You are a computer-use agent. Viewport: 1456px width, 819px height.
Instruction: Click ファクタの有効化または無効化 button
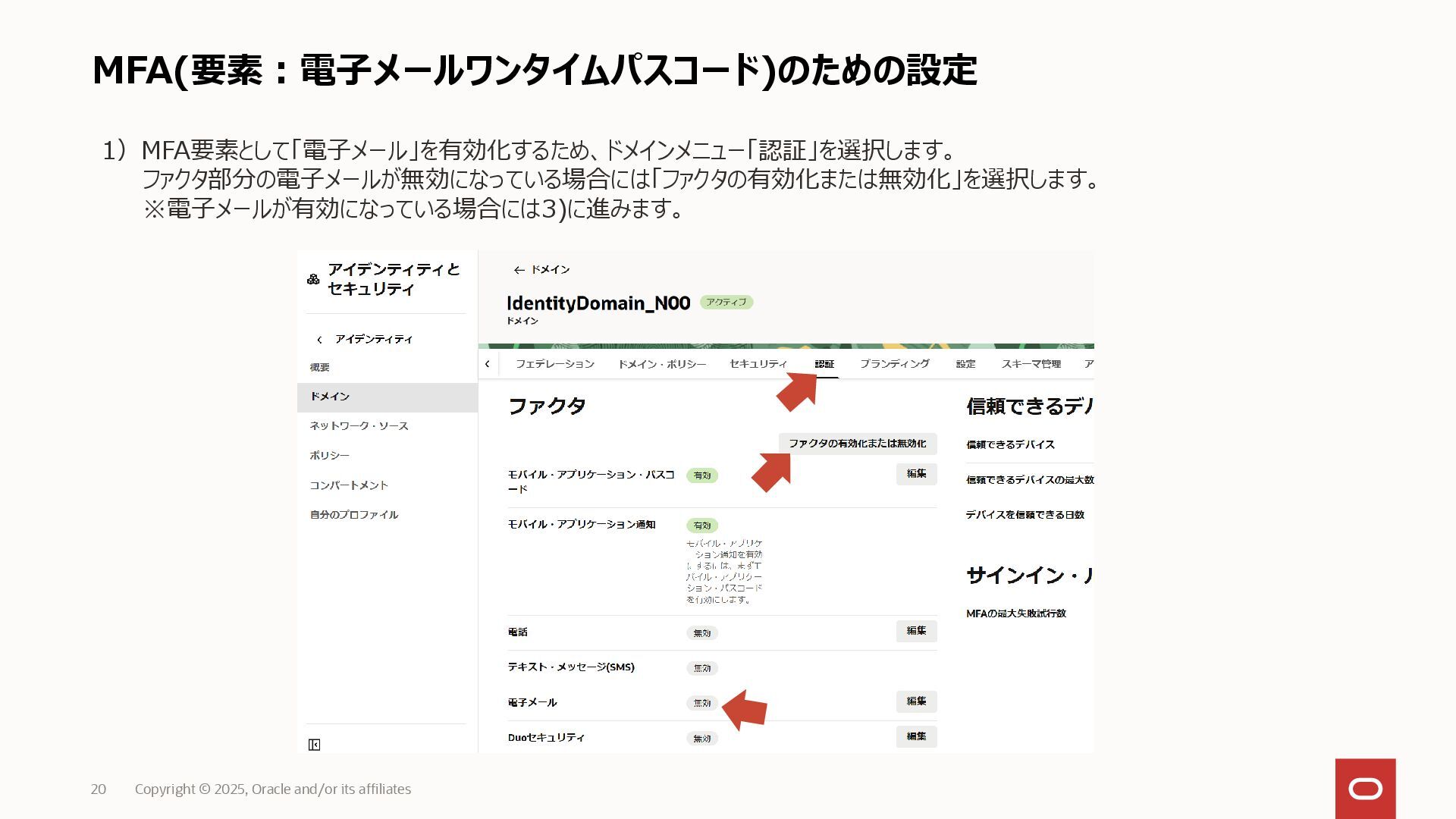(858, 444)
